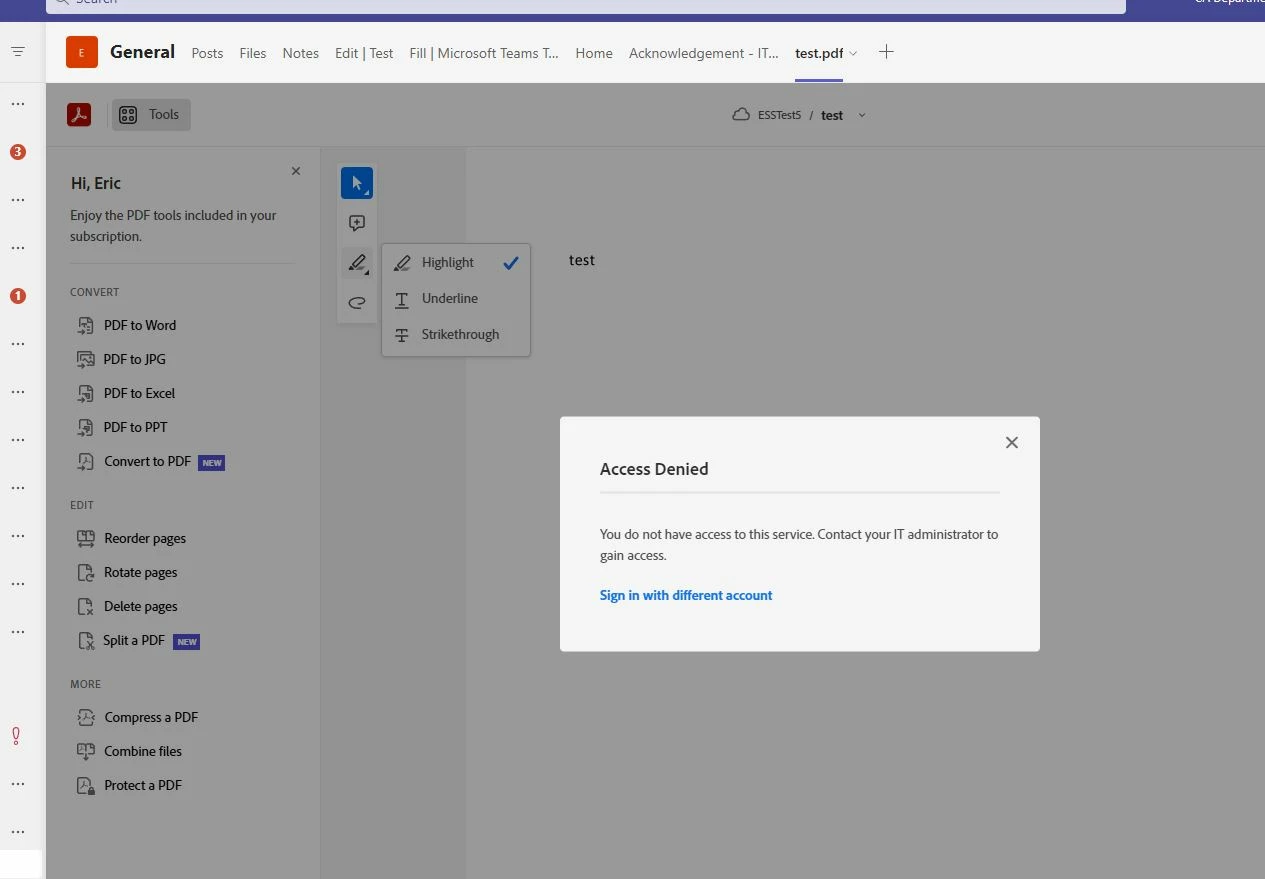
Task: Click the Delete pages icon
Action: (x=86, y=606)
